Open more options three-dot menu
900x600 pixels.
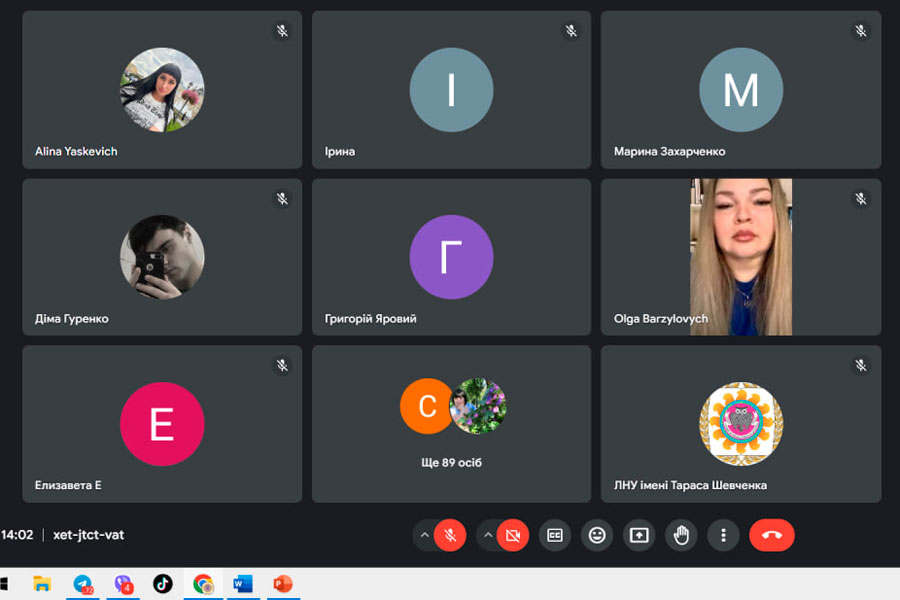point(723,535)
